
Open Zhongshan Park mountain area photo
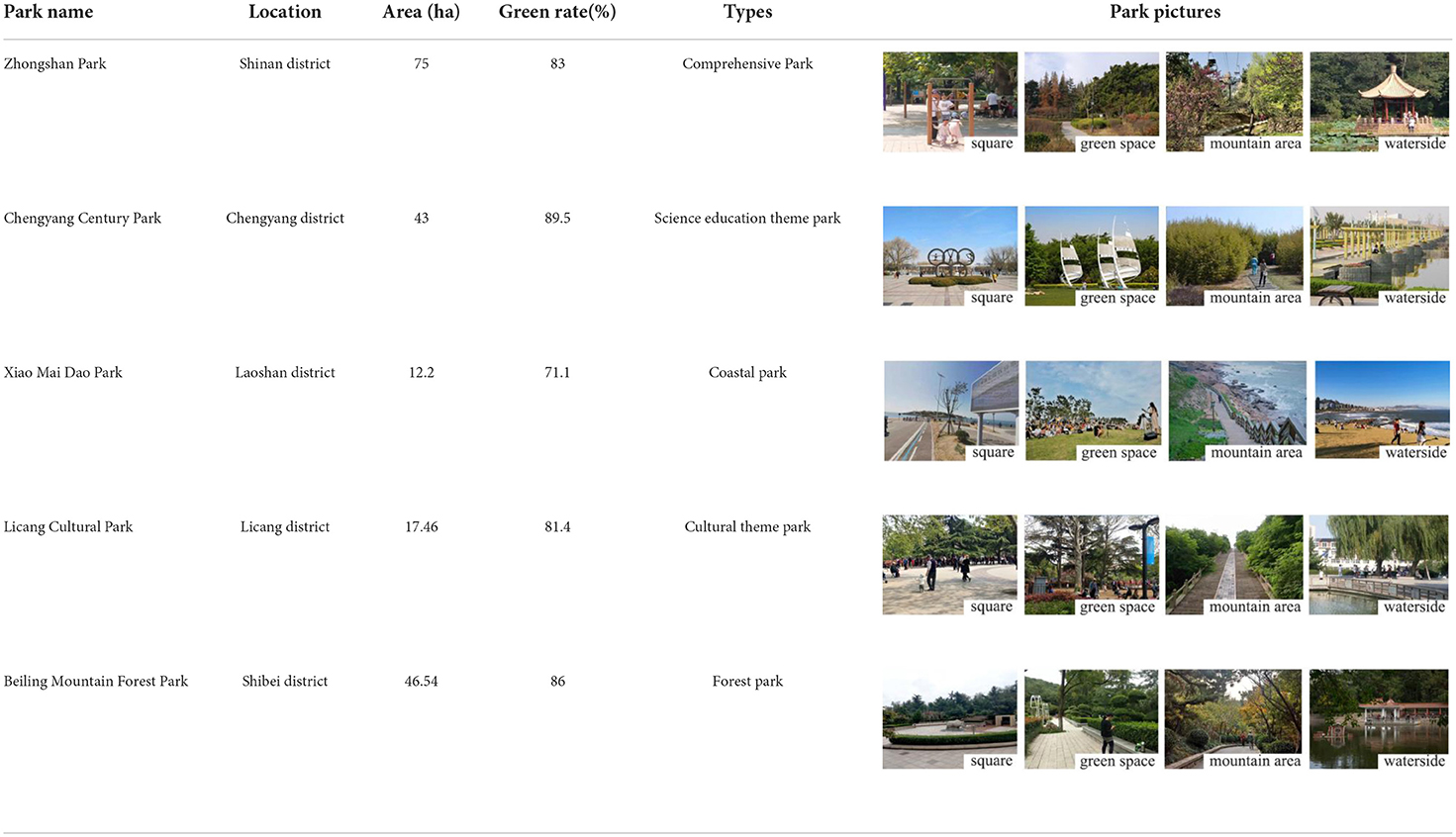click(1234, 102)
